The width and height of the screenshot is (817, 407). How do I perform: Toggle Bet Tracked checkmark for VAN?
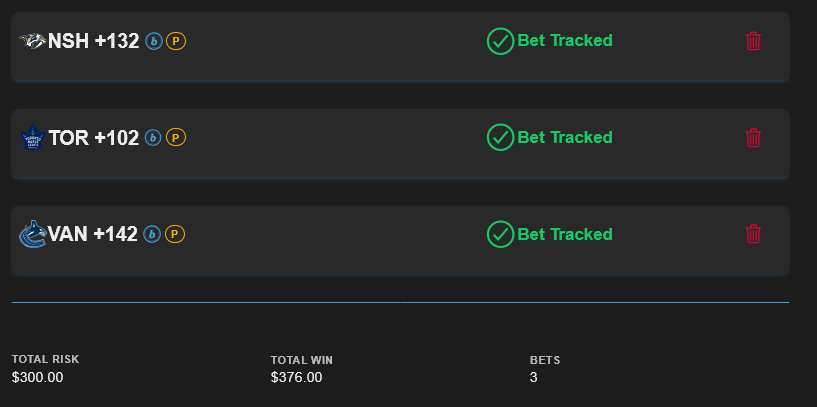pos(500,234)
